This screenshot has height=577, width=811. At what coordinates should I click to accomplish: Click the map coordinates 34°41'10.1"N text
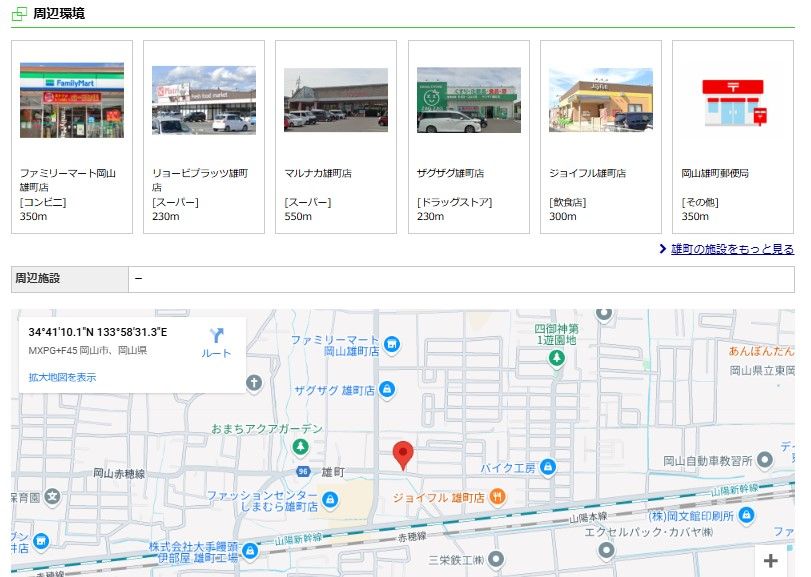click(98, 332)
